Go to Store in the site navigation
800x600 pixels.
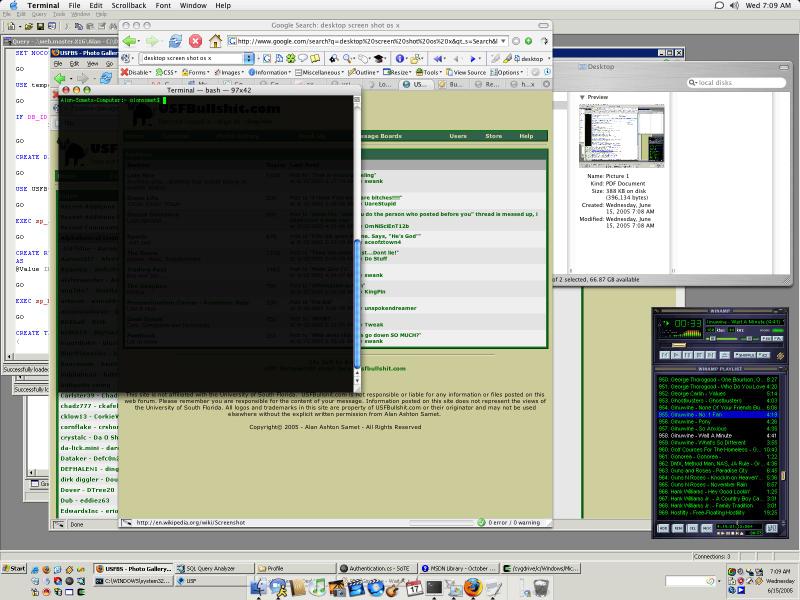click(493, 136)
